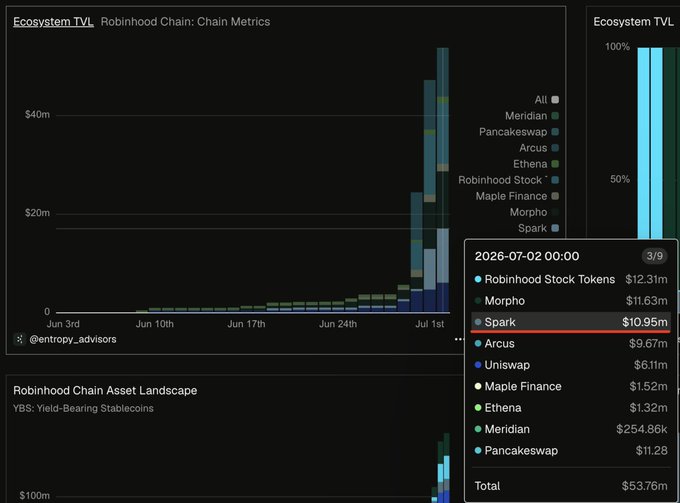Click the Jun 17th axis label
680x503 pixels.
coord(246,324)
